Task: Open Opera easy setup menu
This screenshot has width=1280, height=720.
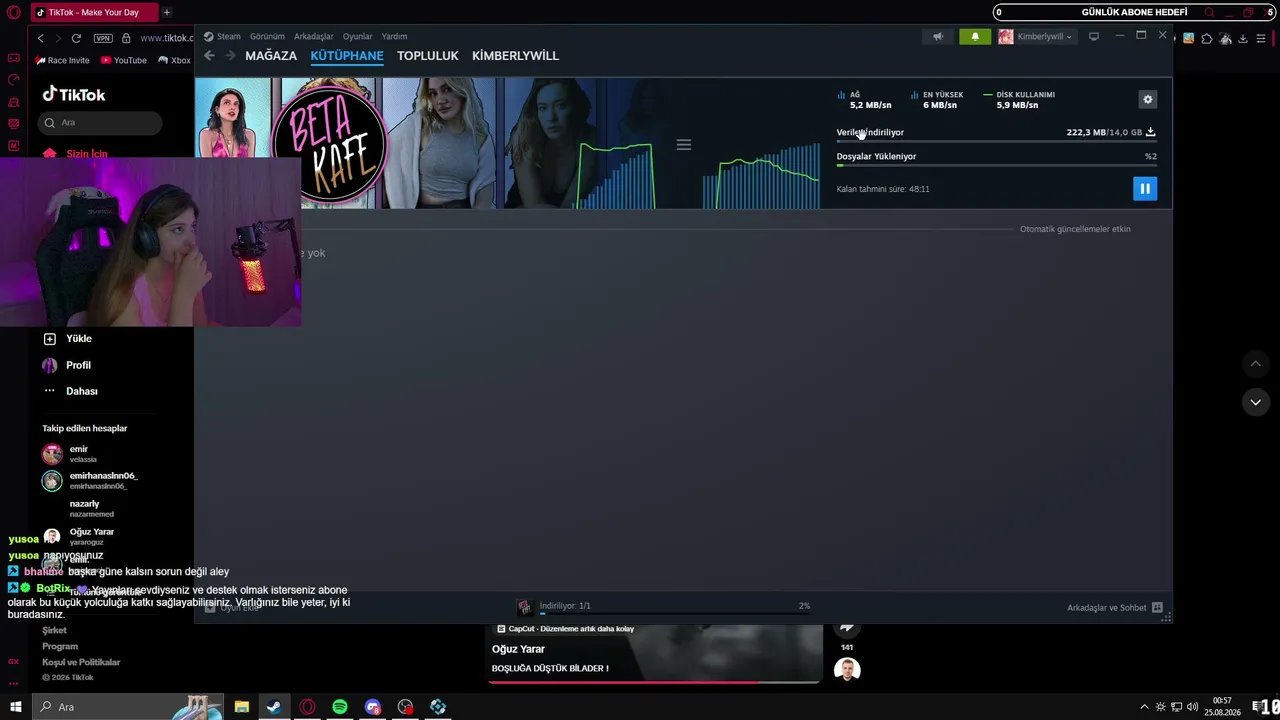Action: pyautogui.click(x=1260, y=38)
